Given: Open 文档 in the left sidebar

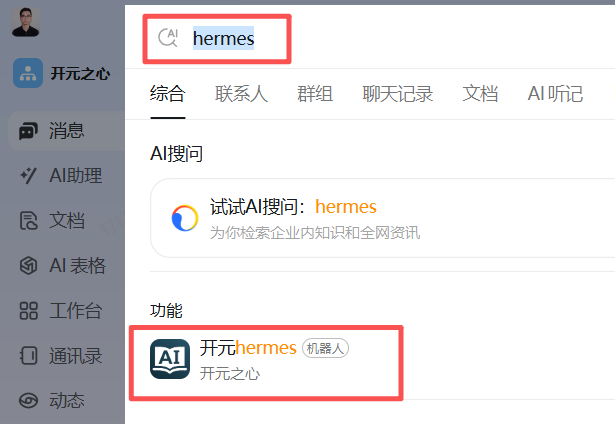Looking at the screenshot, I should pos(67,220).
